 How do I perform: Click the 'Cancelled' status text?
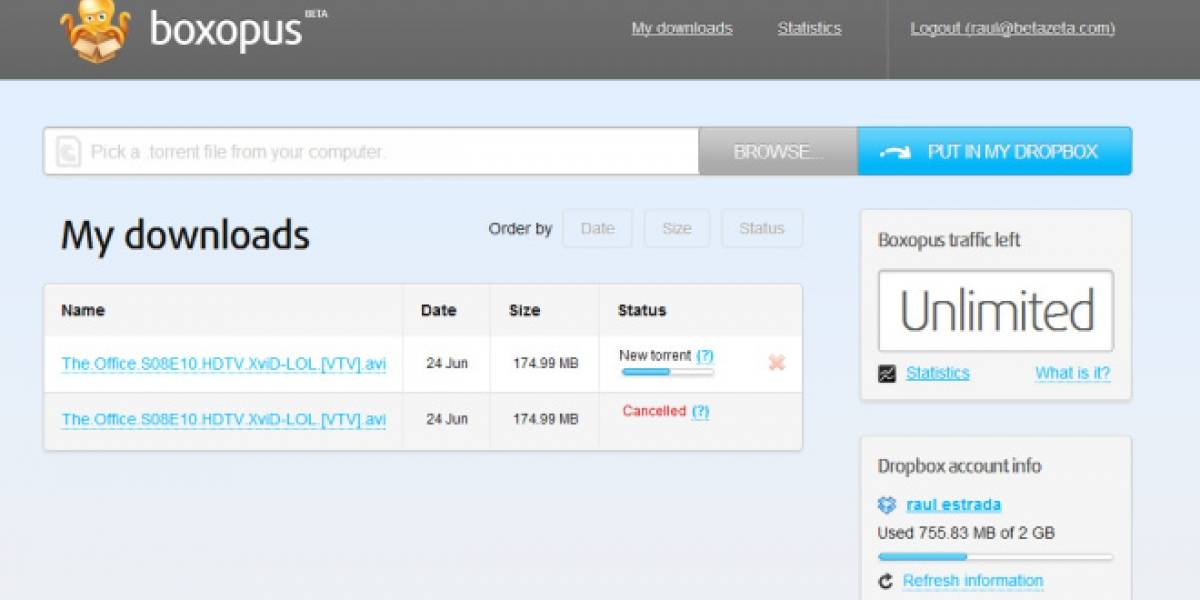click(x=654, y=411)
